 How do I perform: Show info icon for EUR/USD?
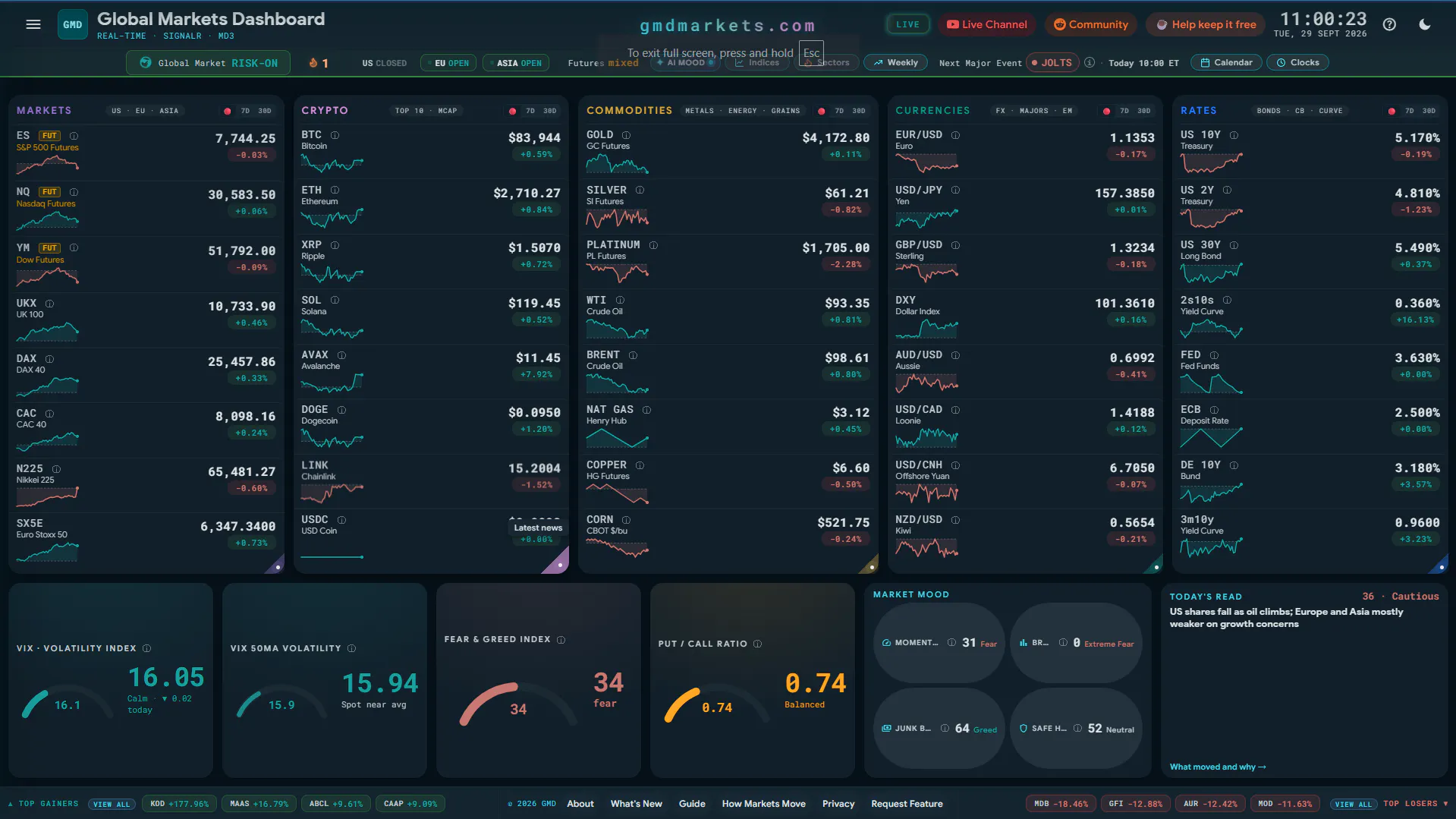pyautogui.click(x=955, y=135)
